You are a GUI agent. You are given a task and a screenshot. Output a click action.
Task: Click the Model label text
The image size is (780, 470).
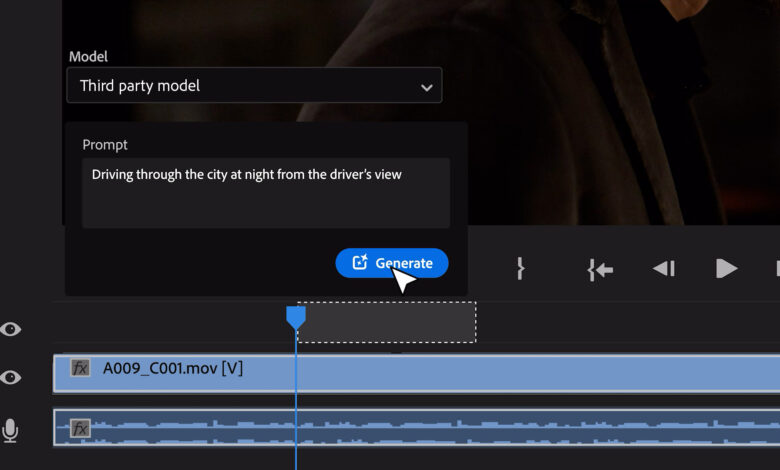(x=88, y=57)
